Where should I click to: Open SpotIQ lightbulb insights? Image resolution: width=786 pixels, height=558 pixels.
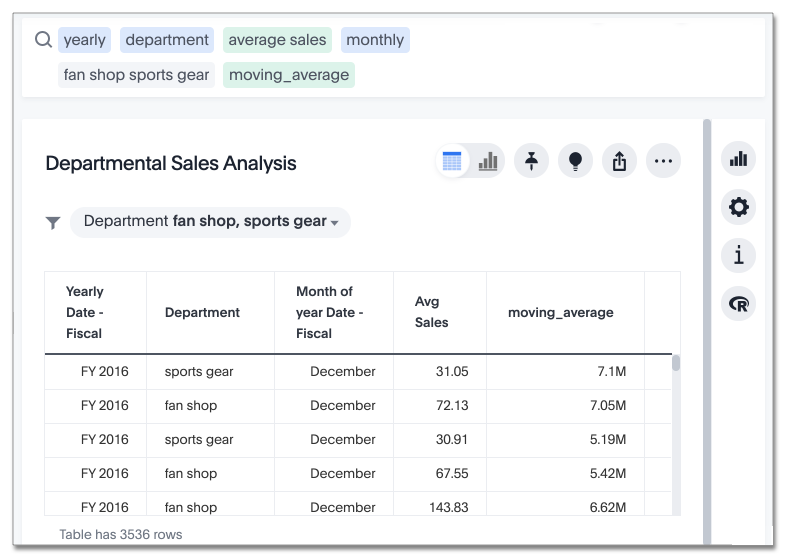(x=575, y=161)
